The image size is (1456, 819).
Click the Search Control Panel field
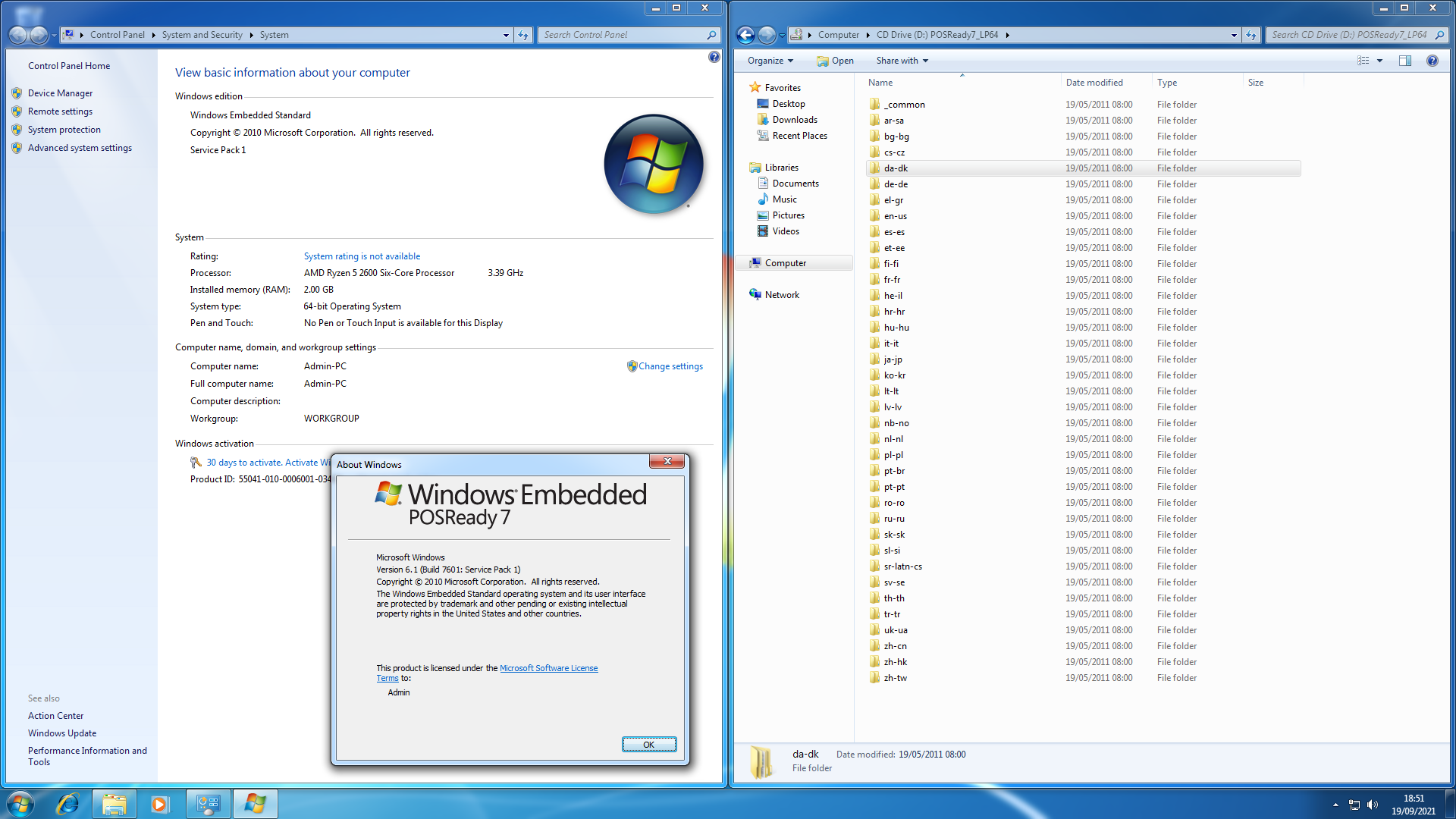pos(628,35)
